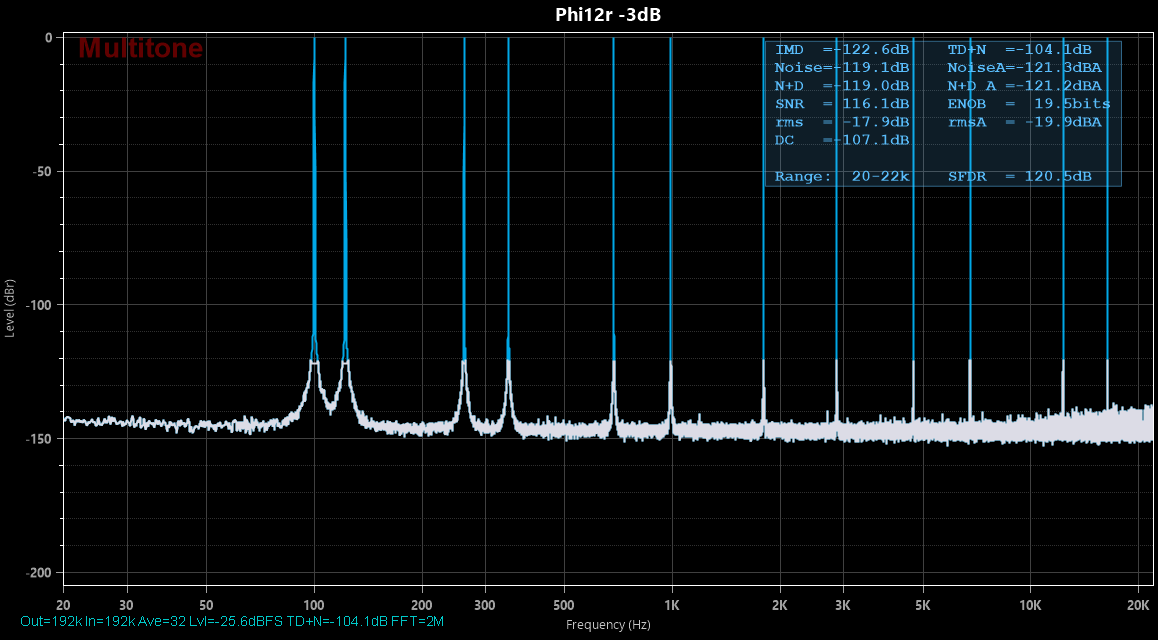
Task: Click the 500 frequency axis label
Action: (x=563, y=606)
